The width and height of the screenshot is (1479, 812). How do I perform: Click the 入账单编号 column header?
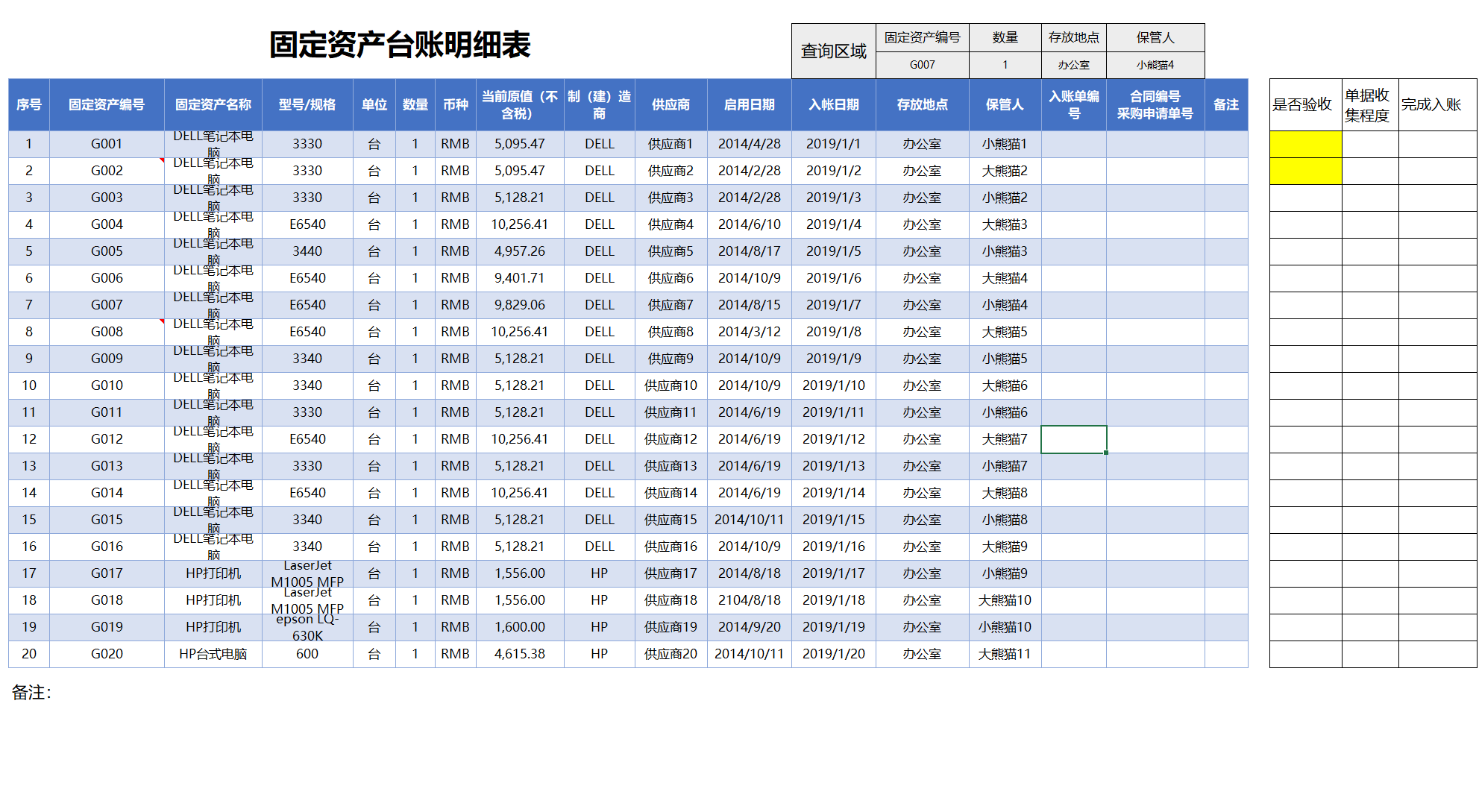tap(1074, 104)
